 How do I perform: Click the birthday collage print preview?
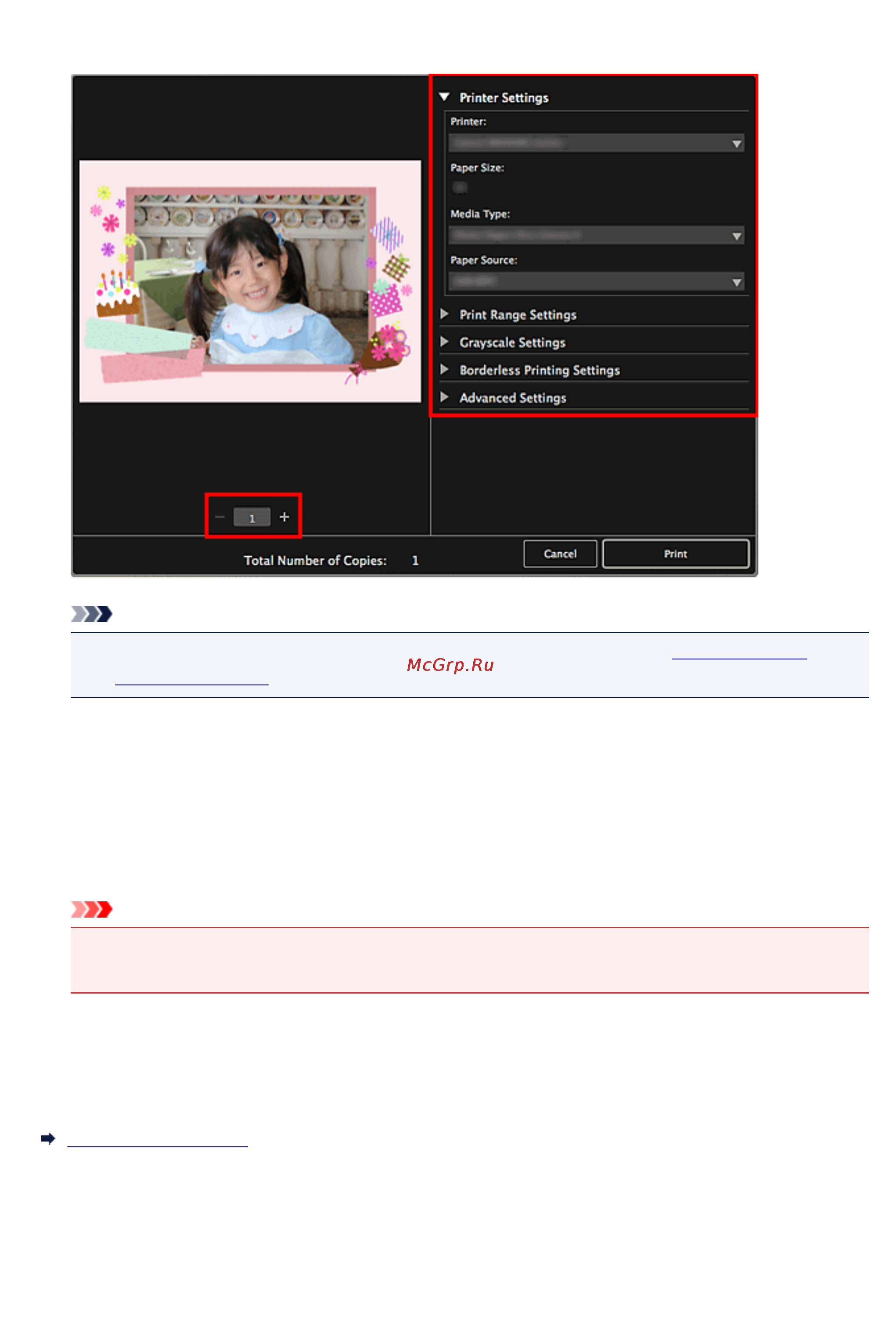coord(250,282)
